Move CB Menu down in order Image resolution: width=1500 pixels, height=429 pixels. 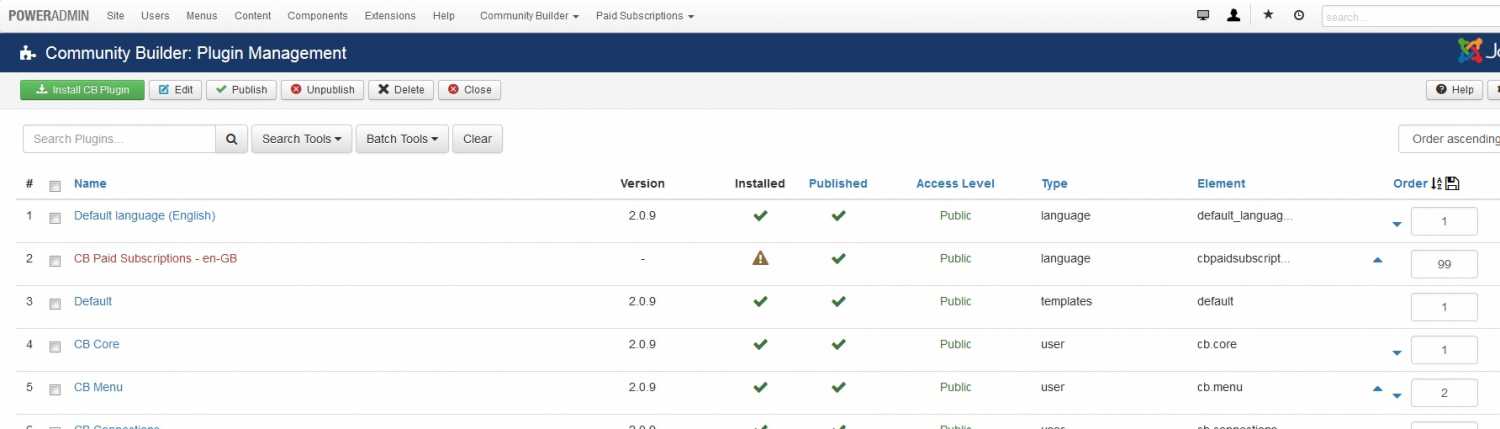pyautogui.click(x=1397, y=395)
